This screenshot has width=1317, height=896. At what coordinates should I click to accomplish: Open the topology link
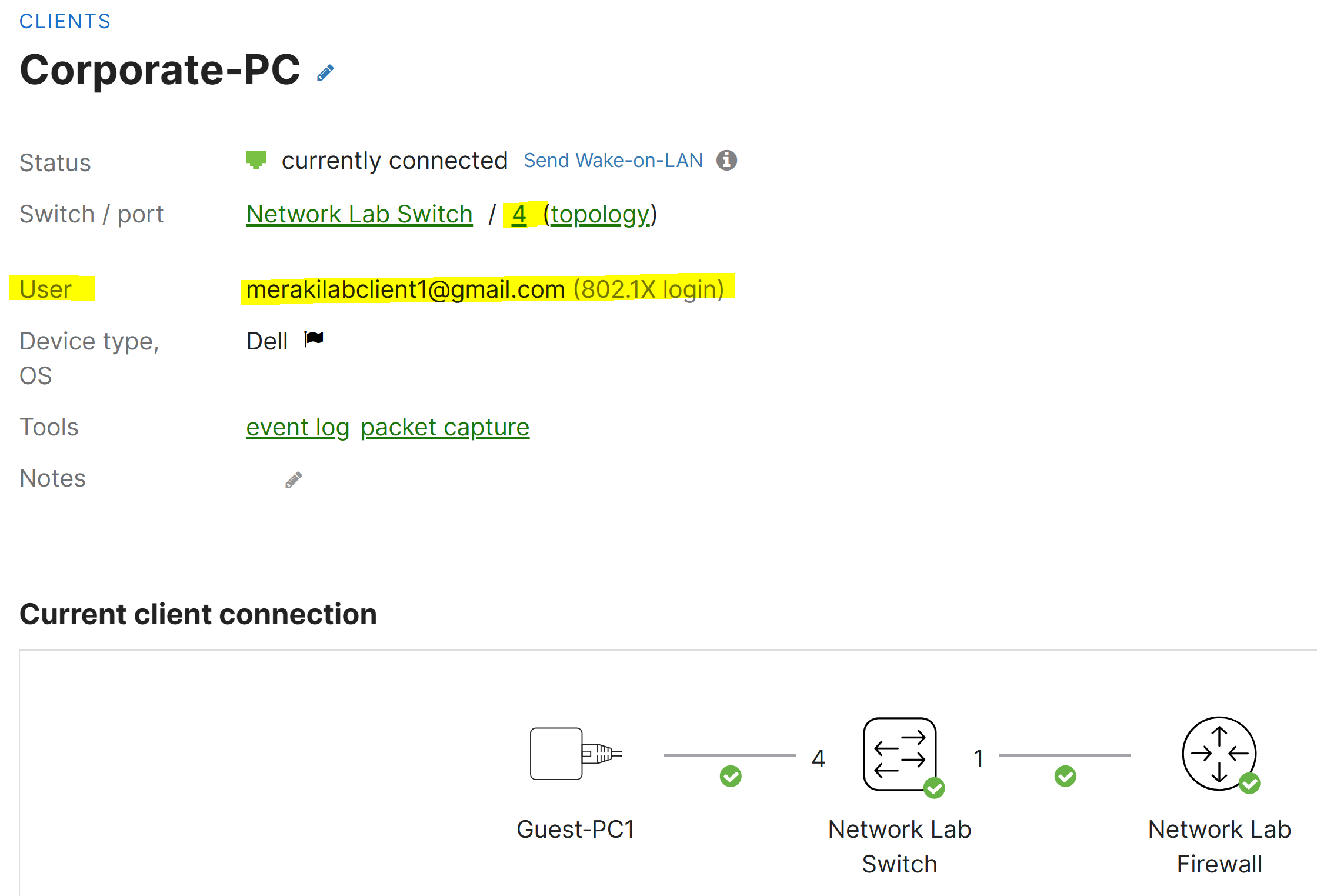600,214
